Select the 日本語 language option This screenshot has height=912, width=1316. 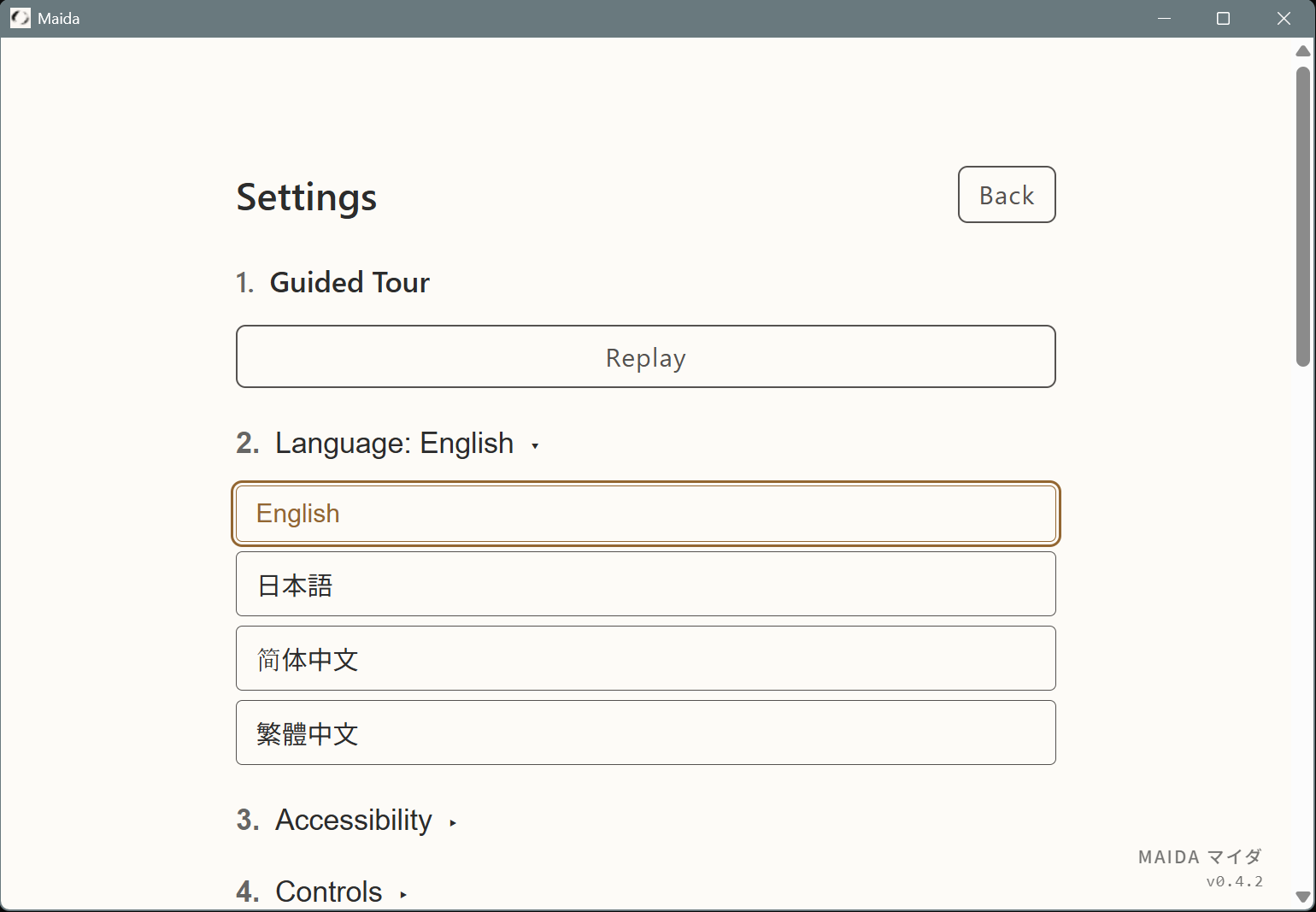point(645,584)
